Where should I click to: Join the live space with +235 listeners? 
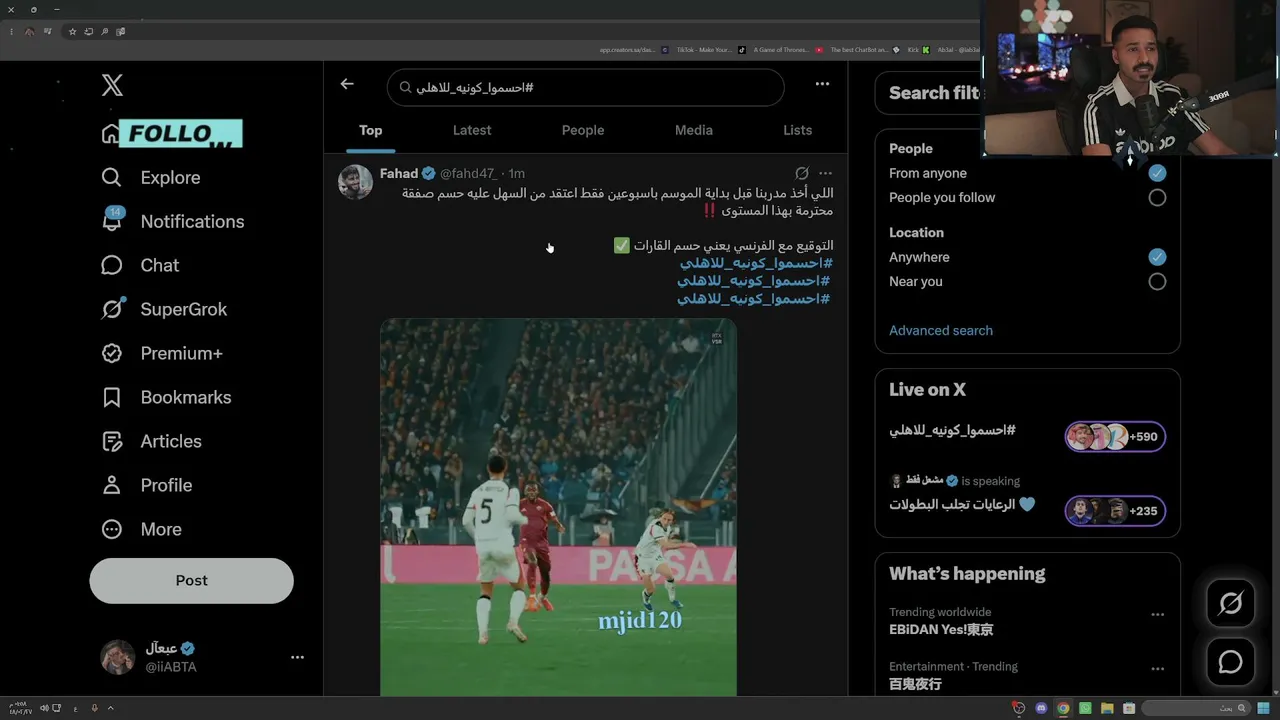click(x=1115, y=511)
